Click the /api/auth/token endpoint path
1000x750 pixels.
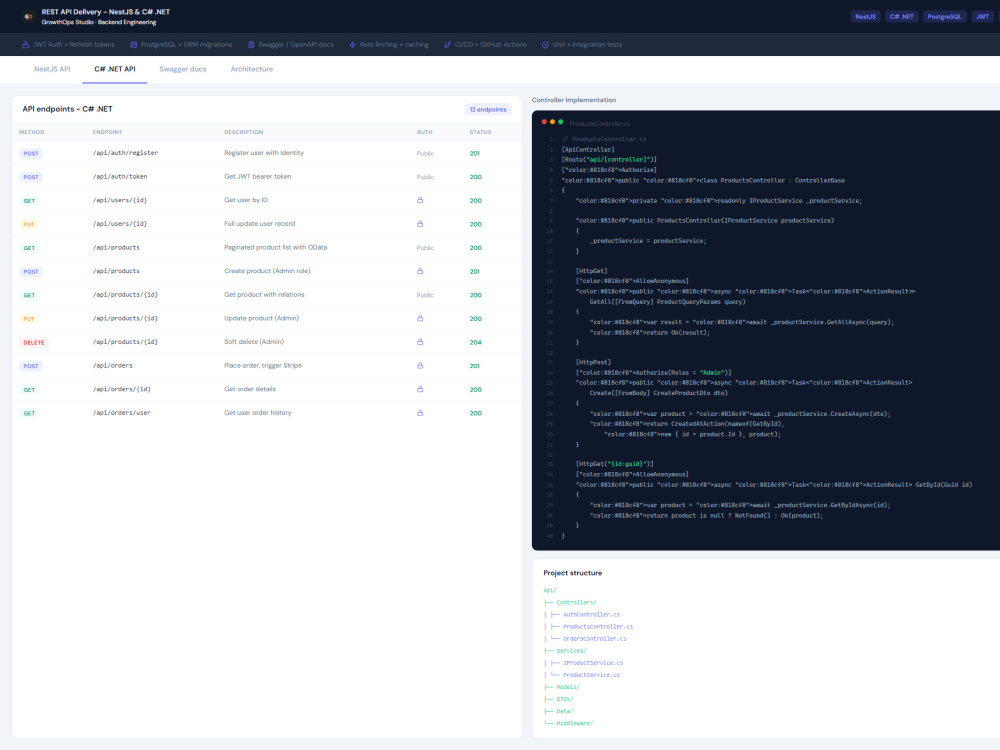[x=120, y=177]
